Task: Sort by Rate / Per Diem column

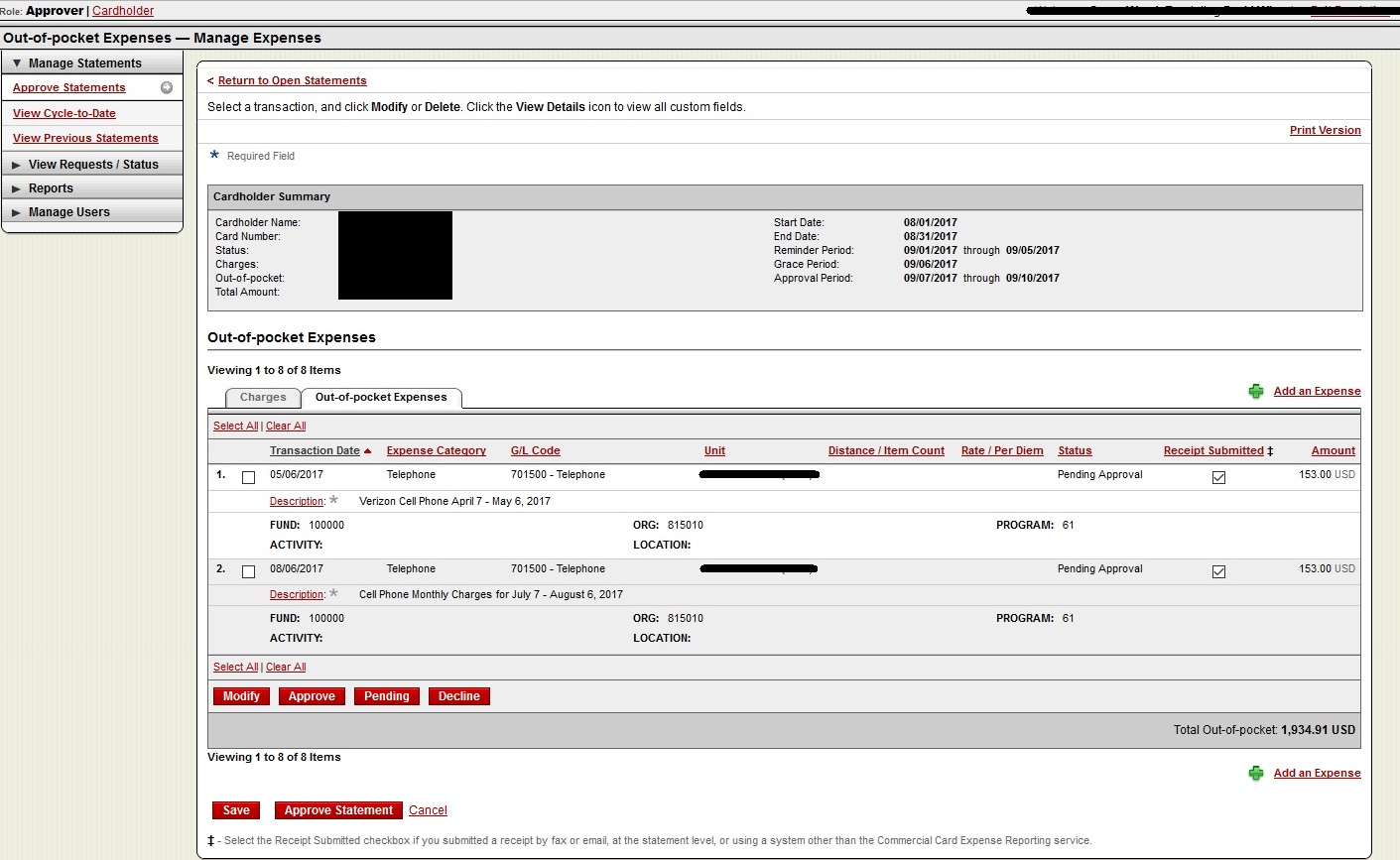Action: pyautogui.click(x=1002, y=450)
